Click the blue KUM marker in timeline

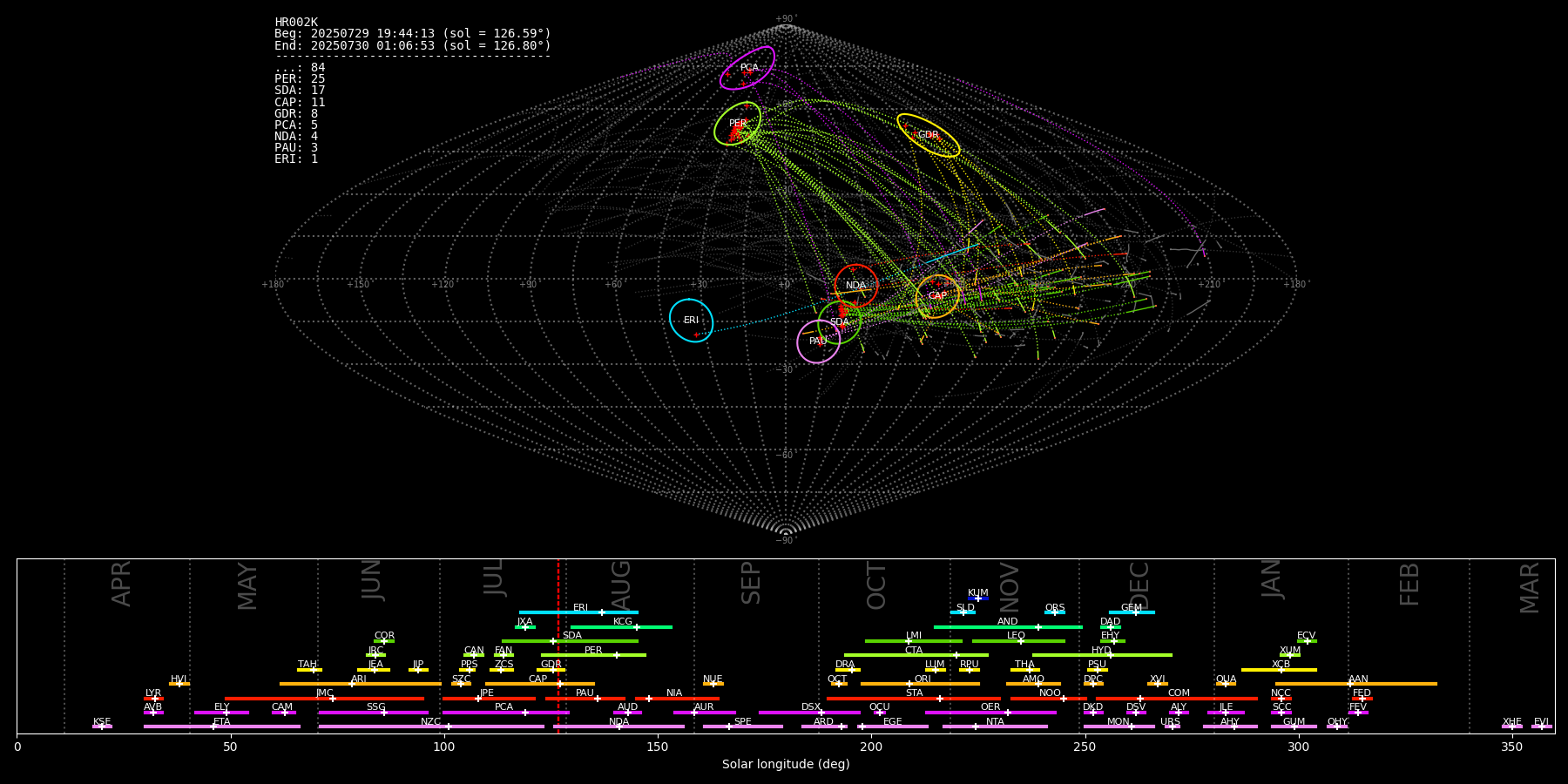(978, 598)
